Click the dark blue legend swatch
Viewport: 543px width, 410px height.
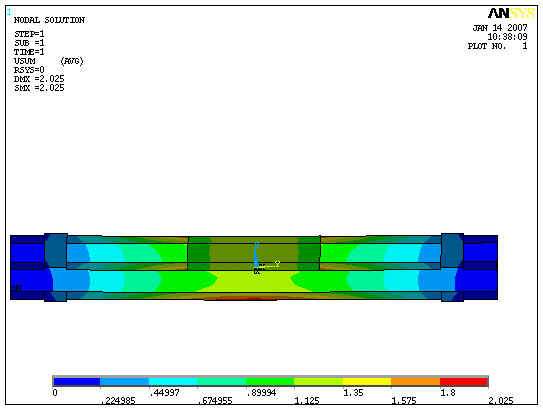pos(77,382)
